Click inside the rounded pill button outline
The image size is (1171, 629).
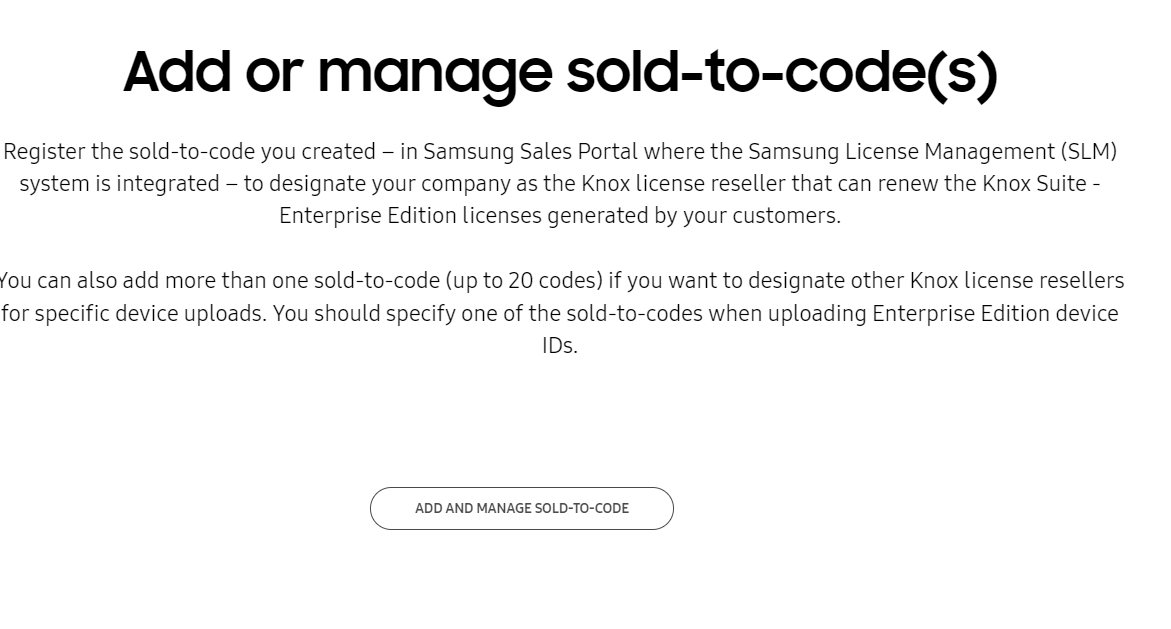pyautogui.click(x=522, y=508)
